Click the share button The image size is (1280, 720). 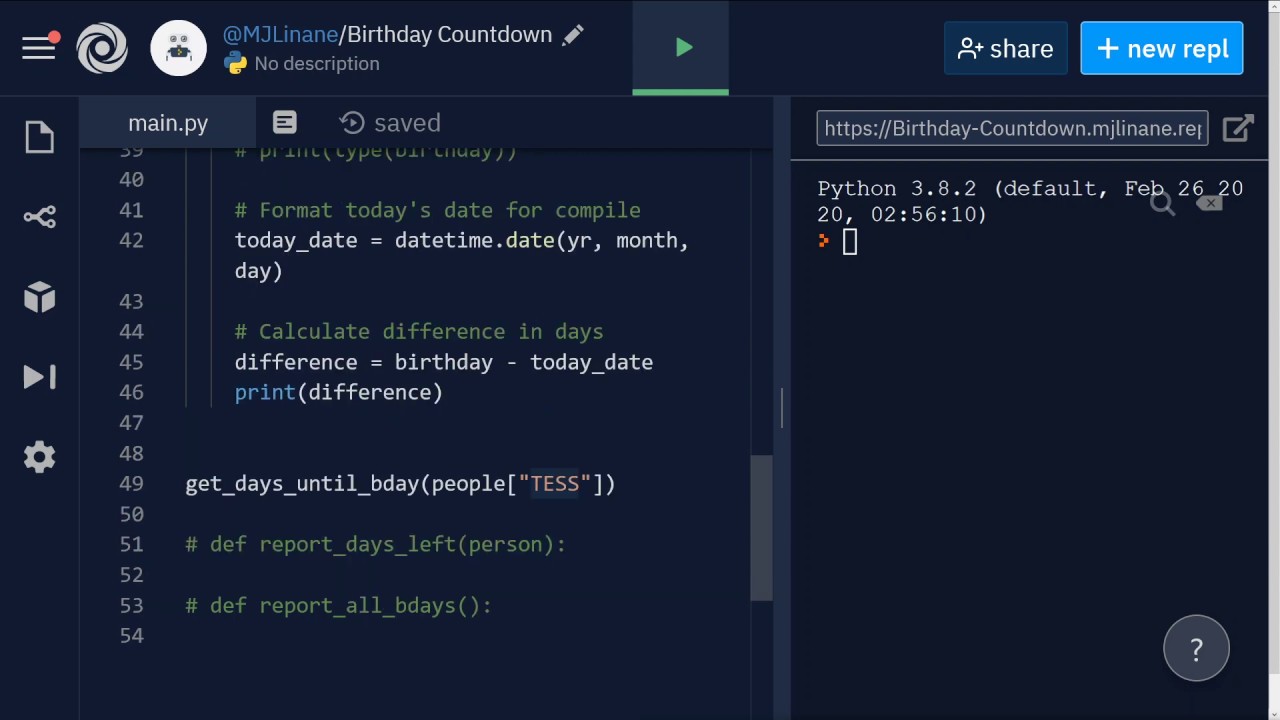point(1005,48)
